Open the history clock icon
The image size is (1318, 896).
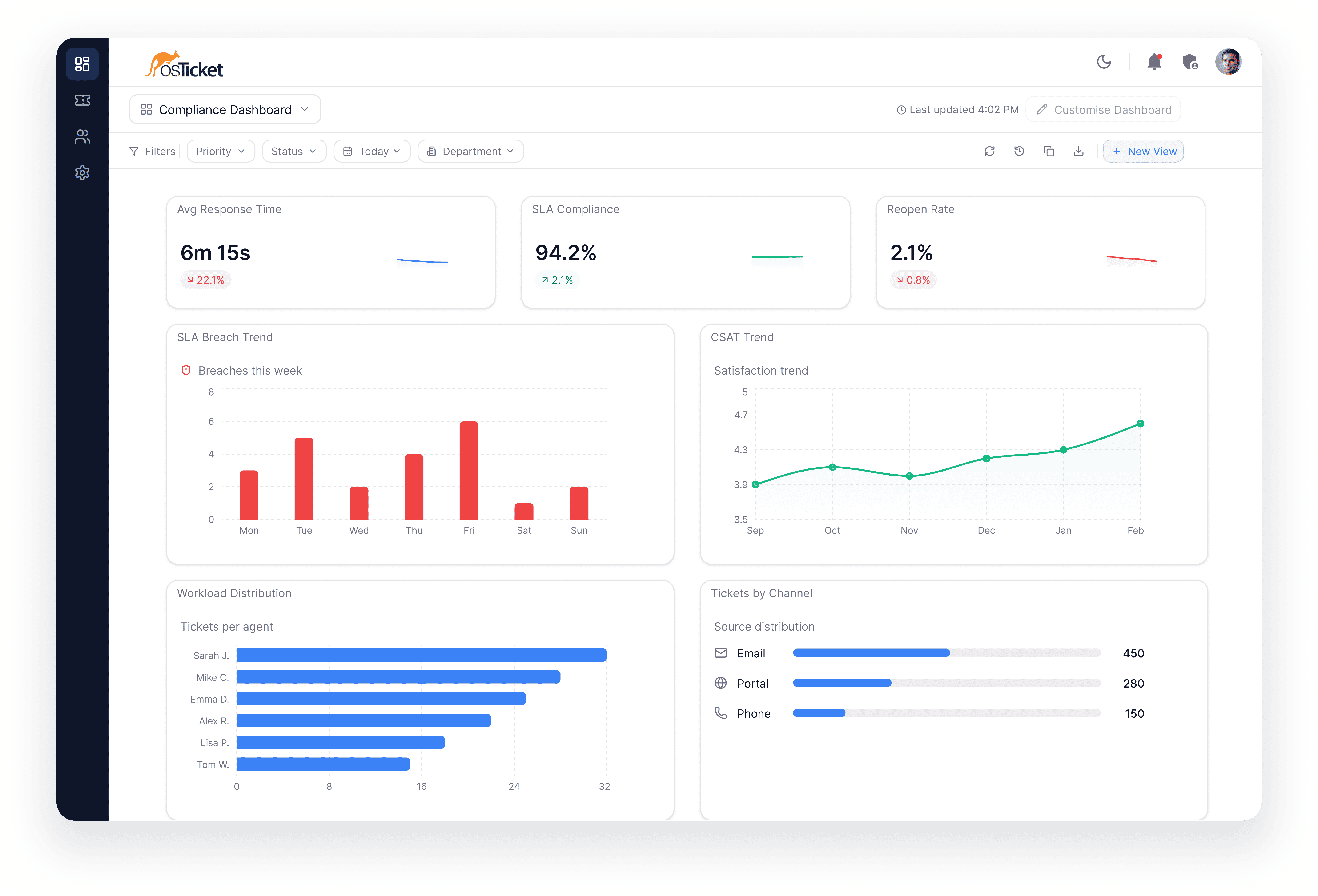1019,152
